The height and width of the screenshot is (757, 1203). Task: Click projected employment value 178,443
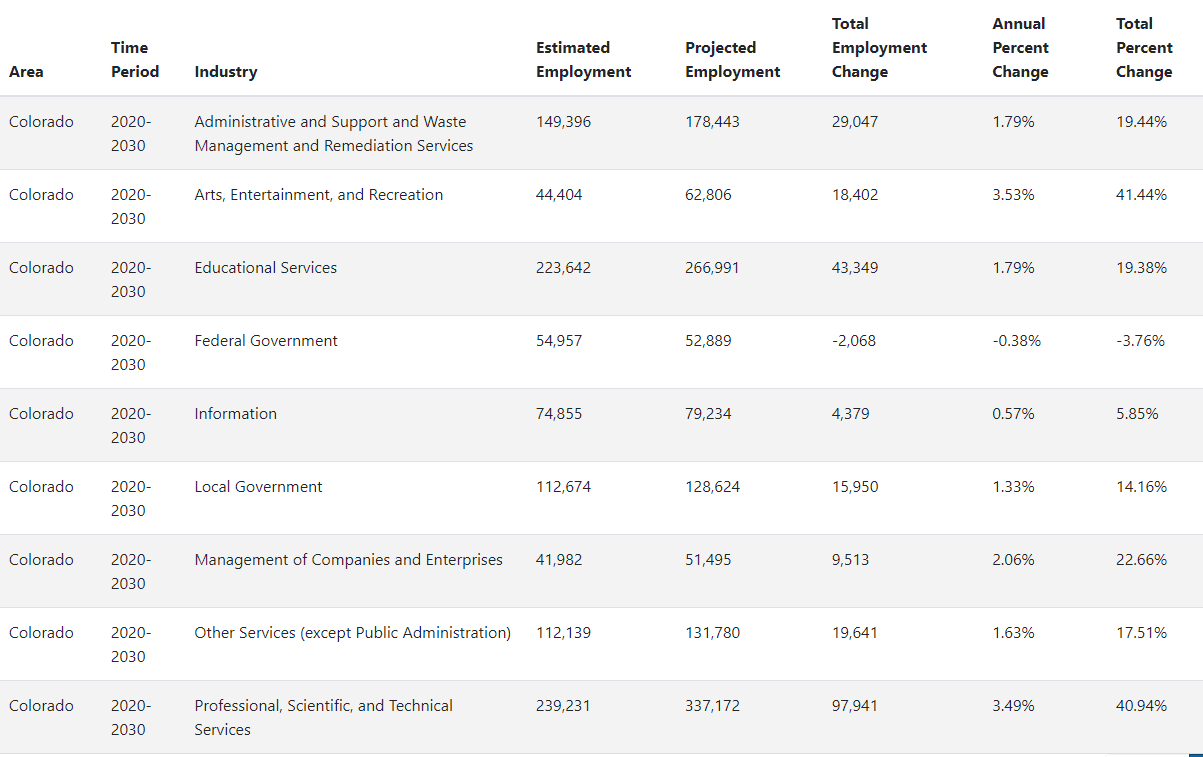click(713, 122)
